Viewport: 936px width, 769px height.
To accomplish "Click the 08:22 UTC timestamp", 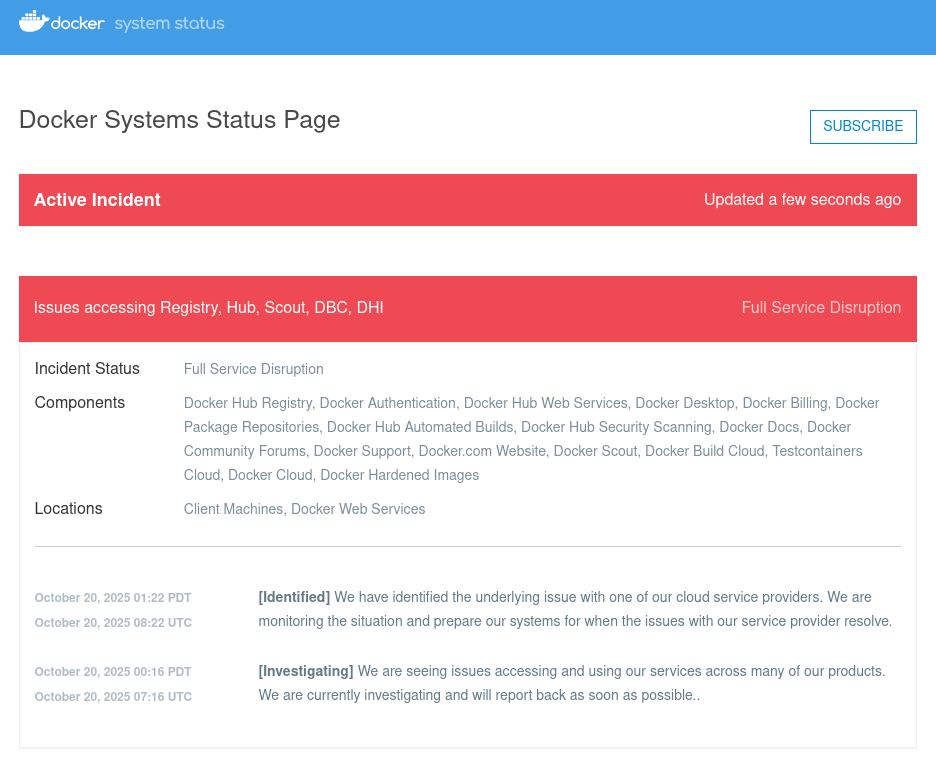I will coord(113,623).
